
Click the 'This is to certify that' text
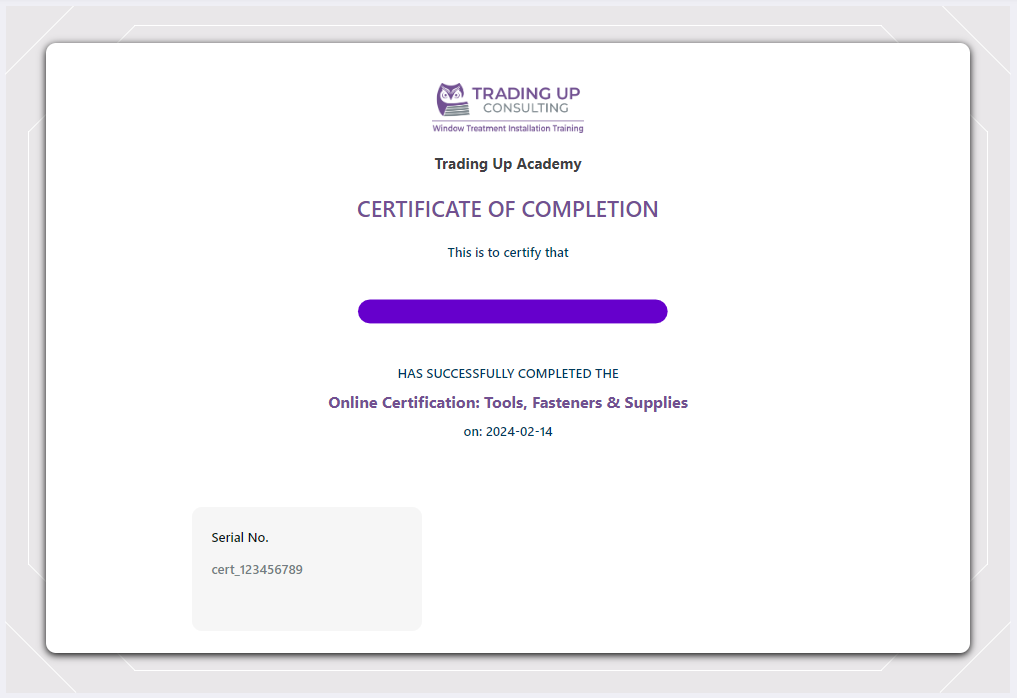pyautogui.click(x=508, y=252)
